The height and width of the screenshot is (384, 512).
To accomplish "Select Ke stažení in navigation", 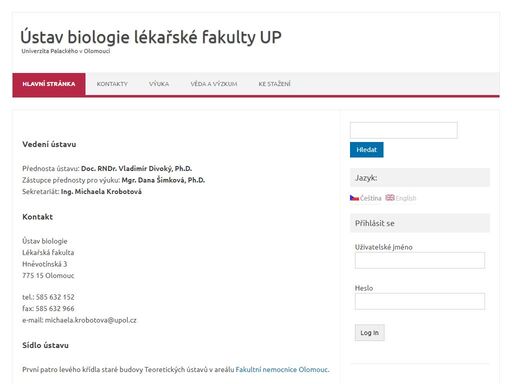I will pyautogui.click(x=274, y=84).
